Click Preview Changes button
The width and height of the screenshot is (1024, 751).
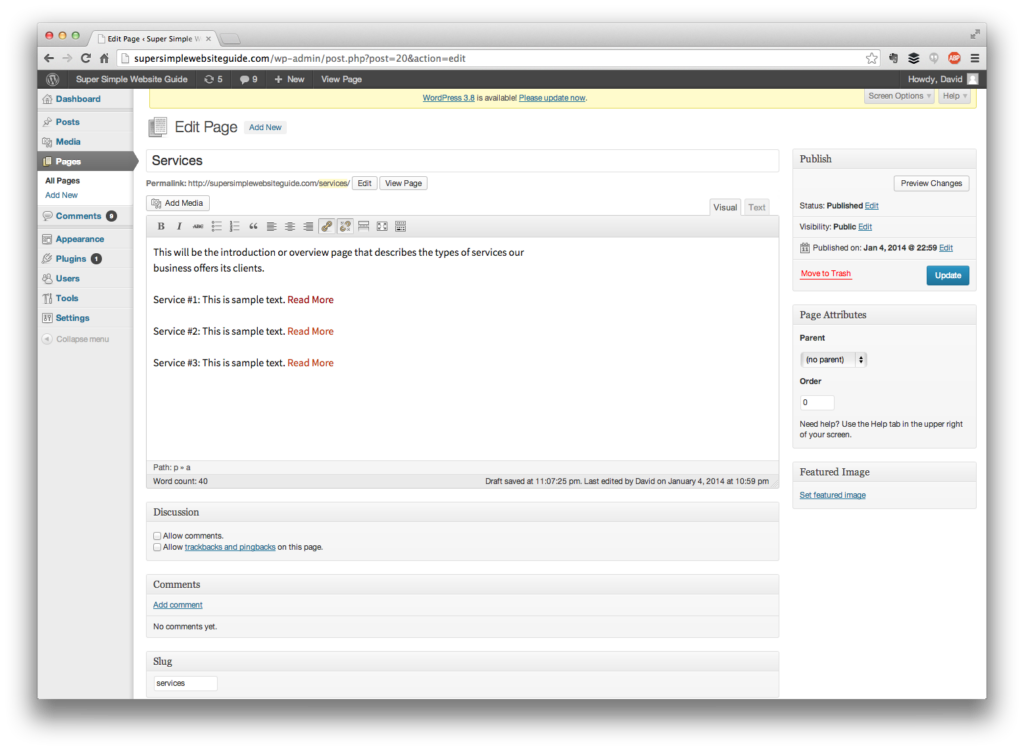(931, 184)
